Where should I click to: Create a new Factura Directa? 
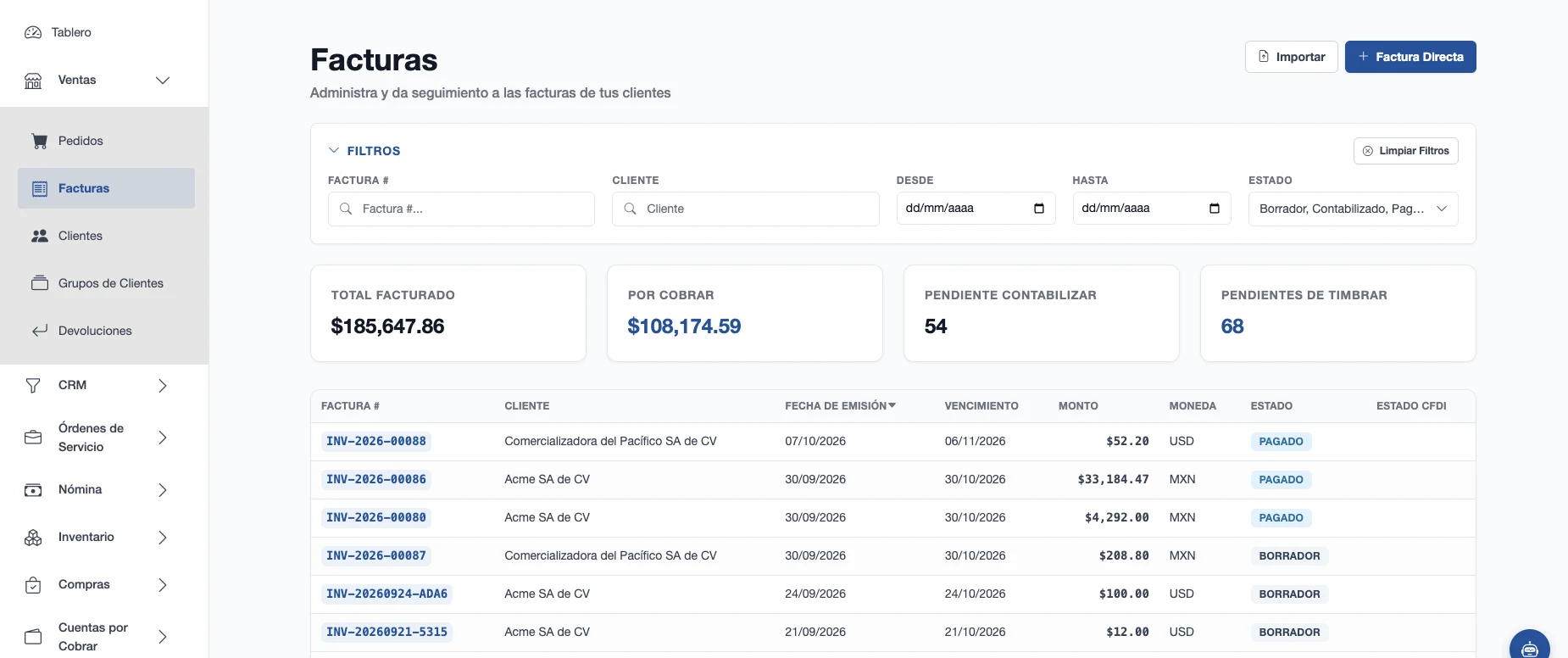[1410, 57]
